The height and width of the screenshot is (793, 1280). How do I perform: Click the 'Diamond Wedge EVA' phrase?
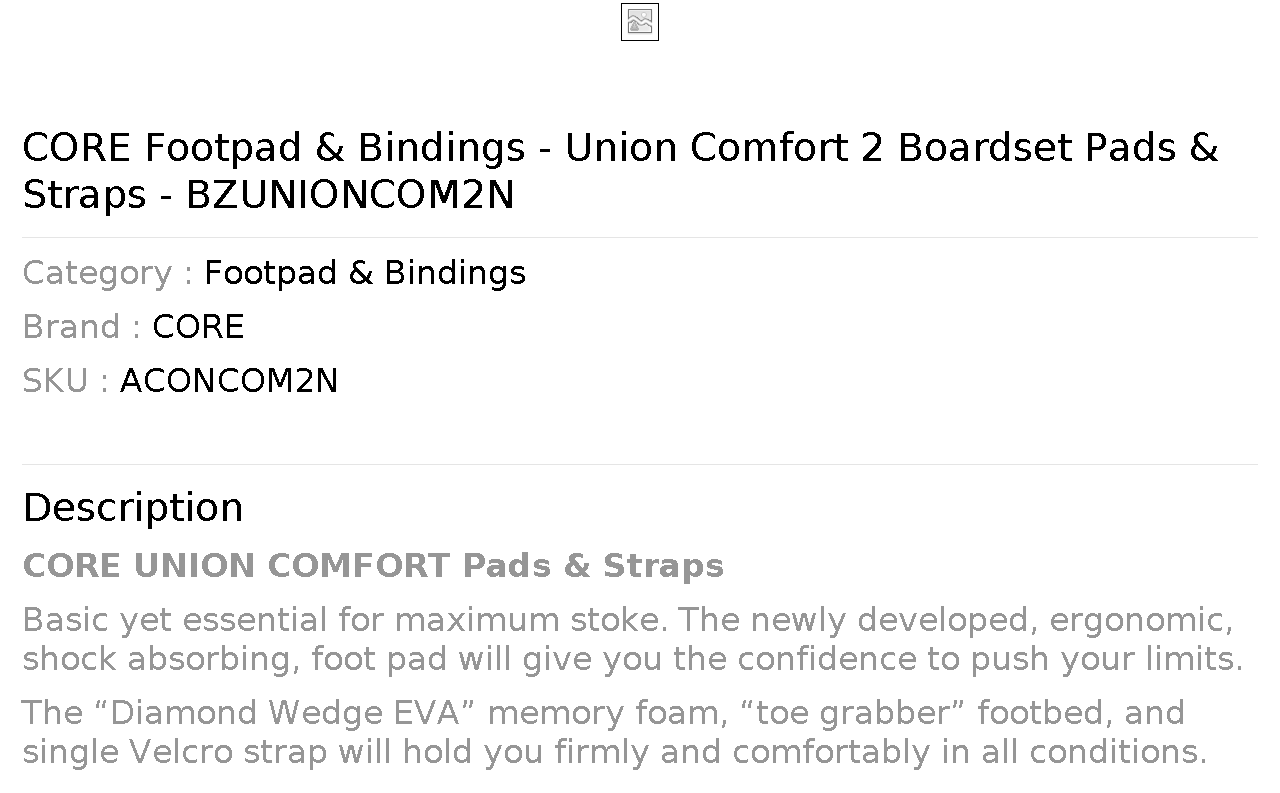pos(283,713)
